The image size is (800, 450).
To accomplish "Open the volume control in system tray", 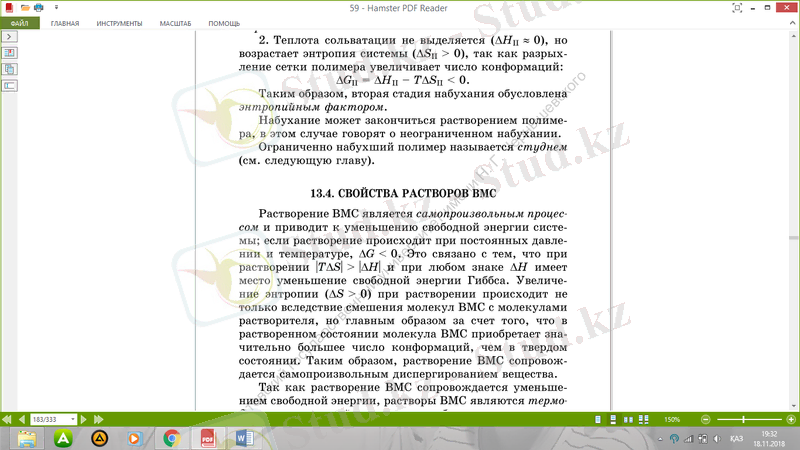I will (x=717, y=439).
